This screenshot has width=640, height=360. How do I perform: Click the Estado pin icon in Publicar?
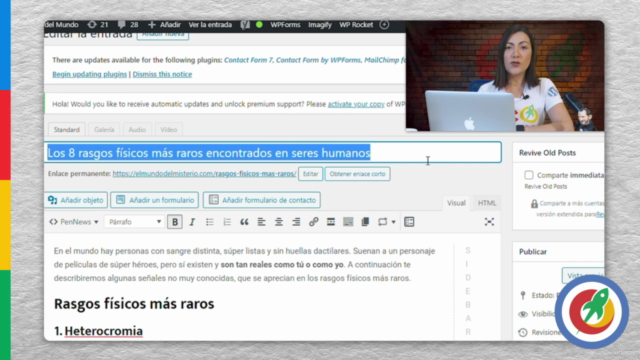[523, 295]
